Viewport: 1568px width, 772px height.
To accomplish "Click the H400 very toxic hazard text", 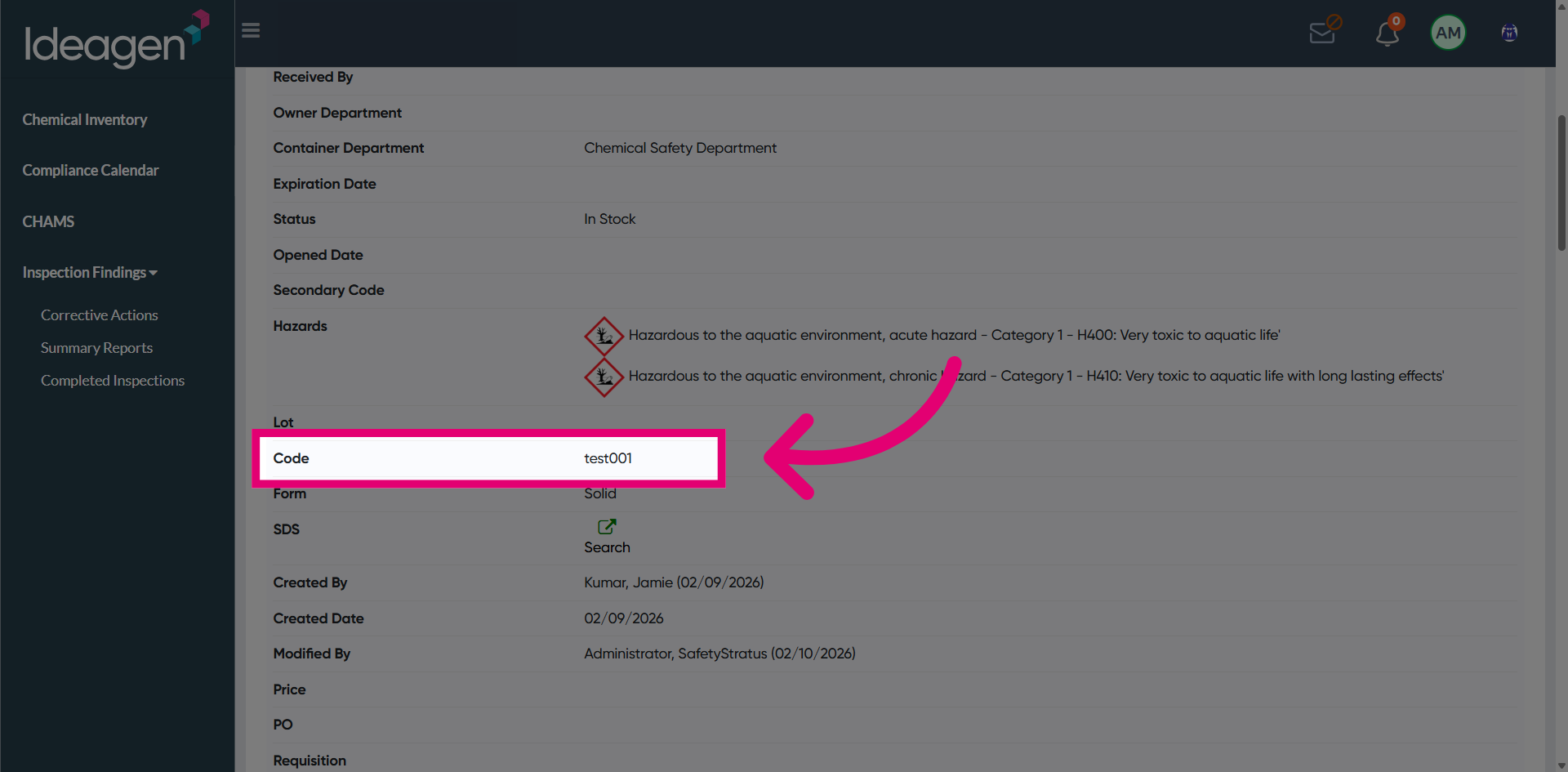I will tap(954, 335).
